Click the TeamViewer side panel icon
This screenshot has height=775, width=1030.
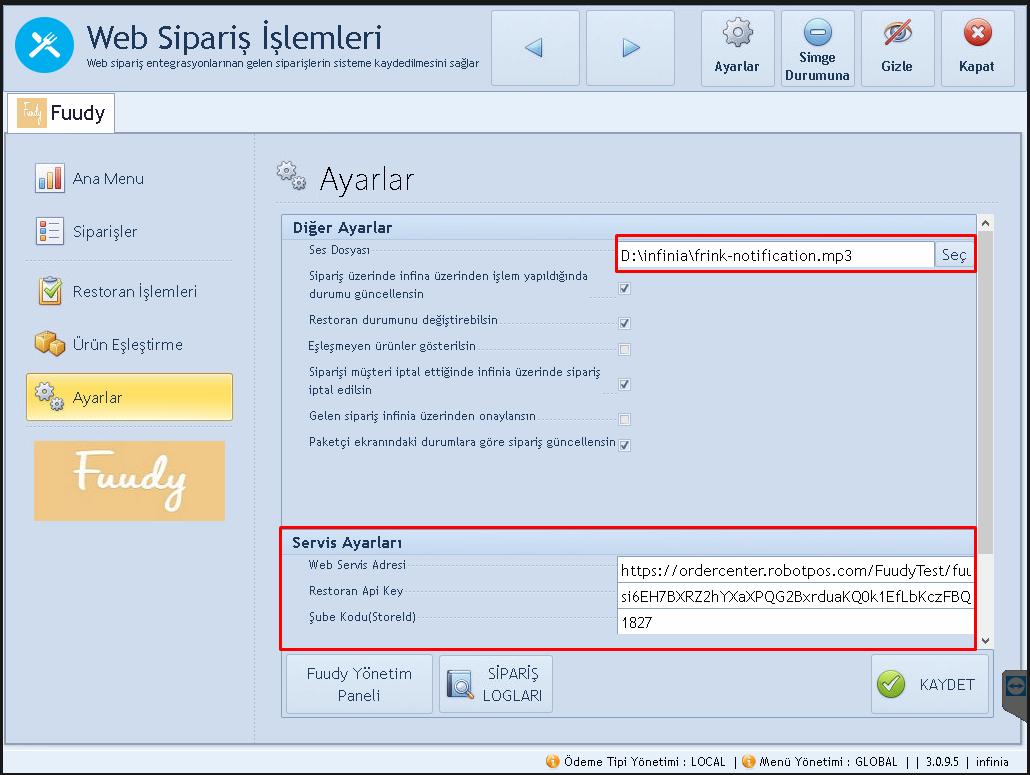[1016, 687]
